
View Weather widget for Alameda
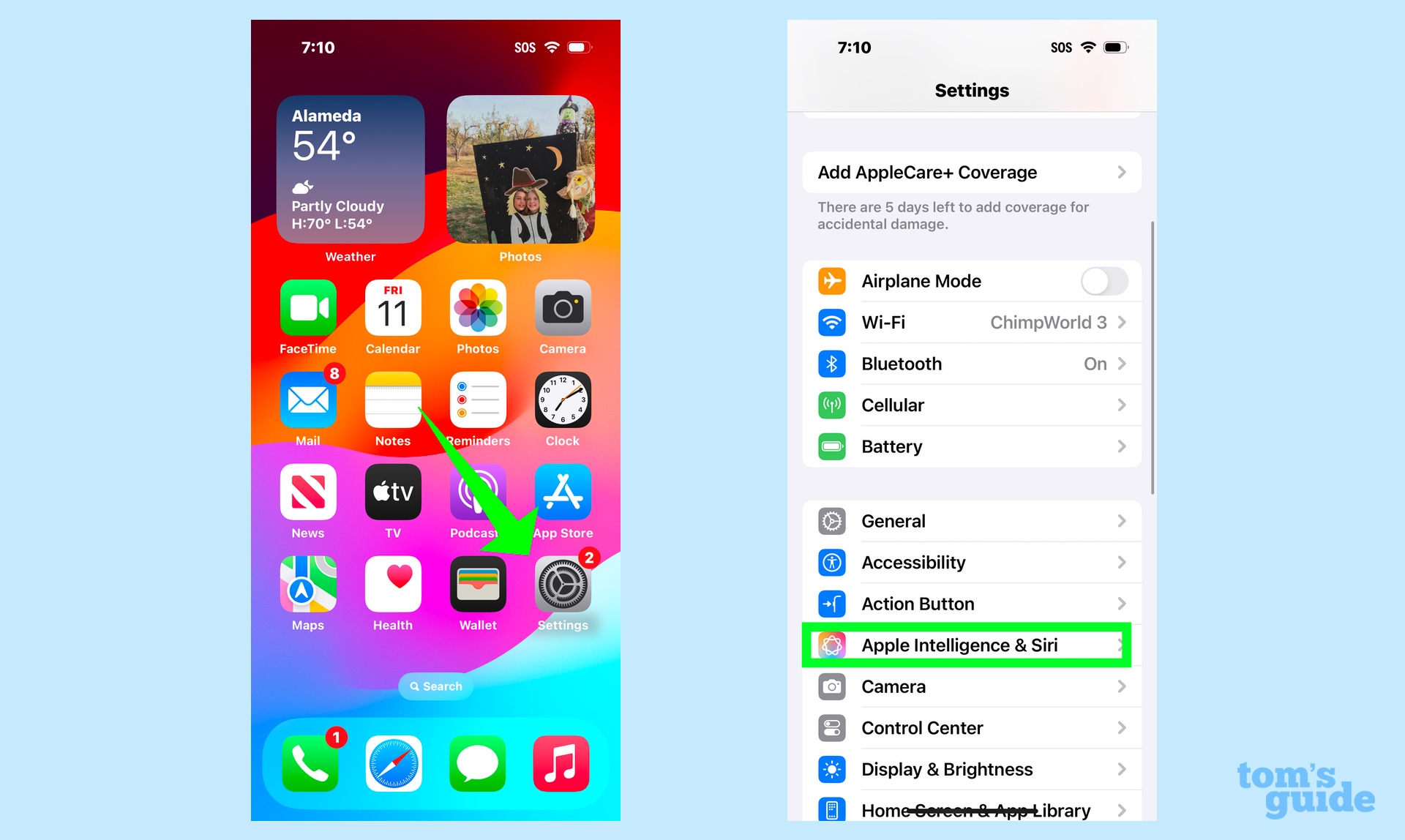pos(350,170)
